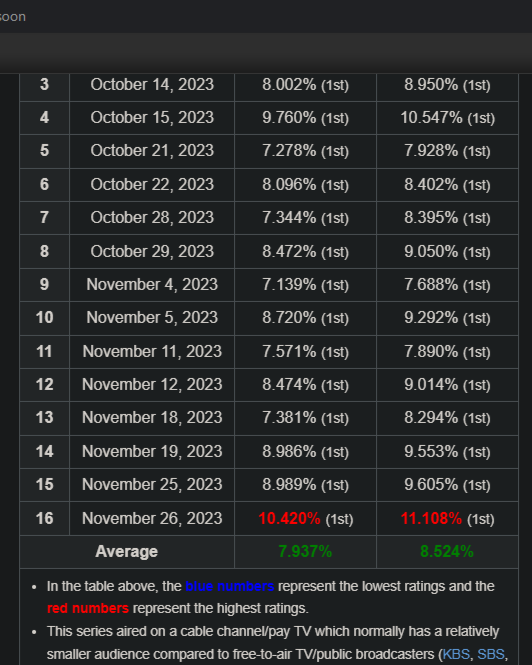The image size is (532, 665).
Task: Click the 7.928% rating value
Action: tap(431, 151)
